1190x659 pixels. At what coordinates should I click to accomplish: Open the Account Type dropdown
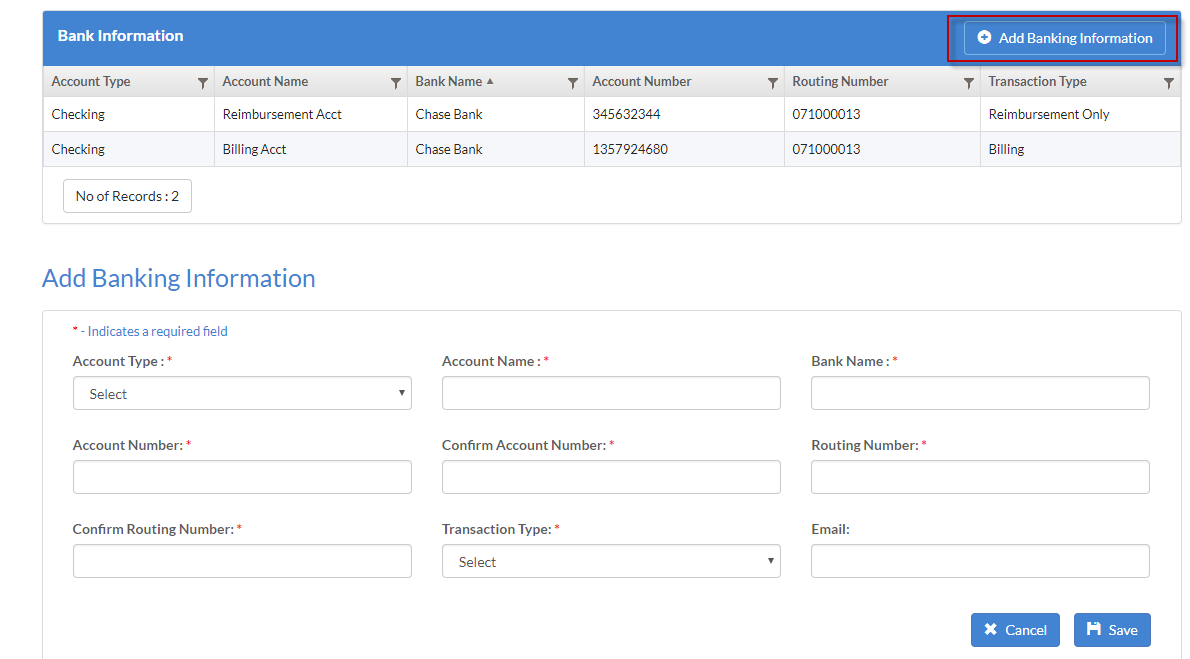click(242, 393)
